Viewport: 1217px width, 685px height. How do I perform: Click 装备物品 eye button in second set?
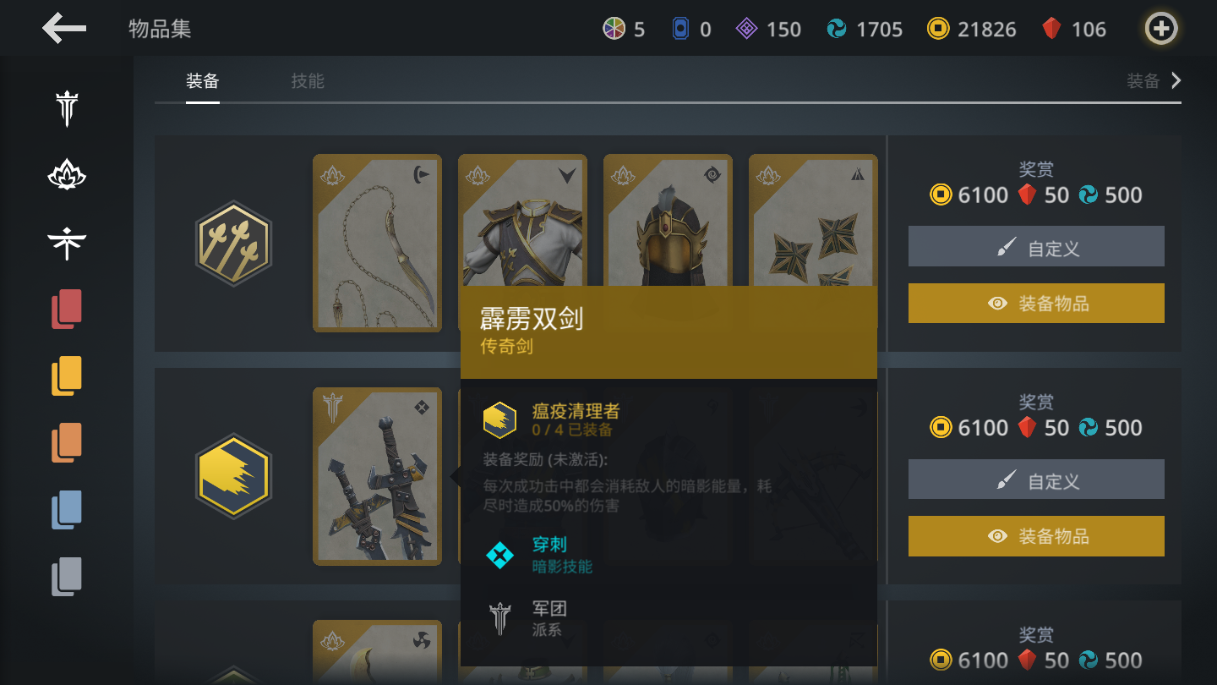click(1036, 536)
